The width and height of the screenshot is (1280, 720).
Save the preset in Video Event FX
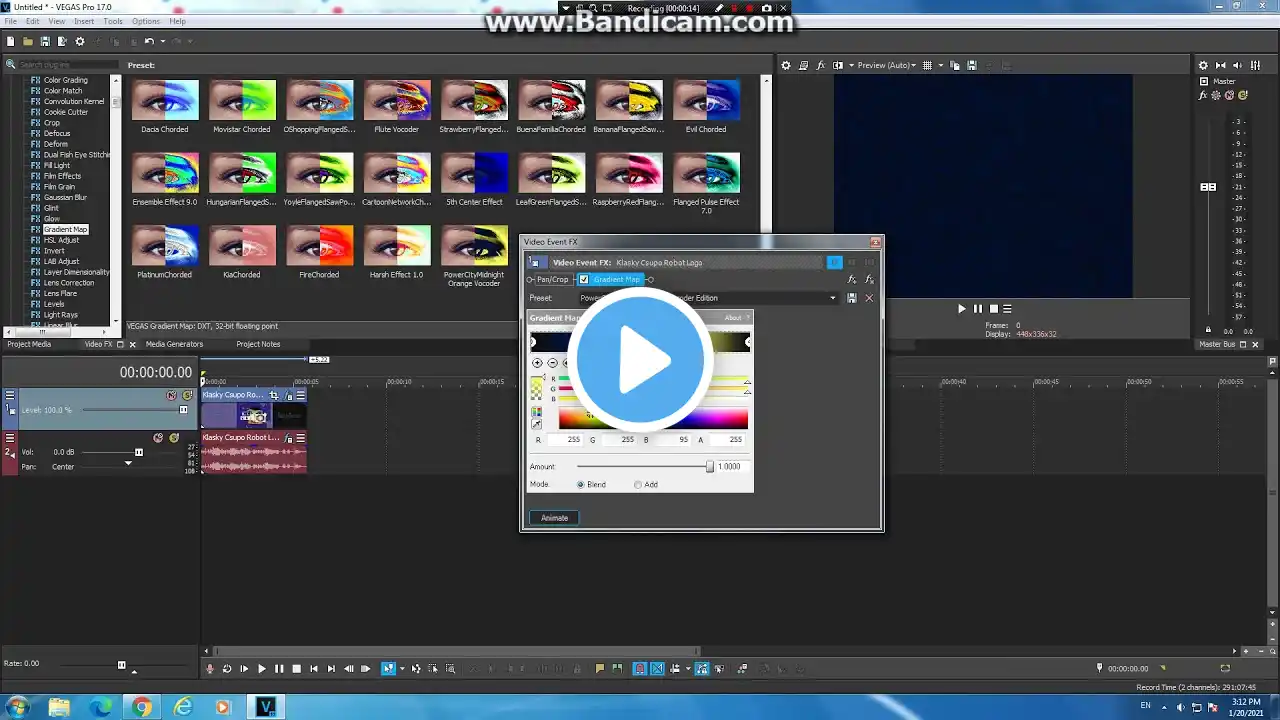click(852, 298)
